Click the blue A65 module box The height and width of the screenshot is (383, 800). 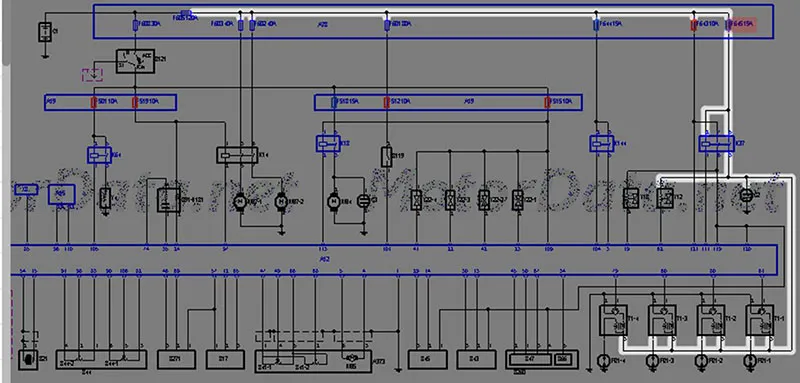62,194
